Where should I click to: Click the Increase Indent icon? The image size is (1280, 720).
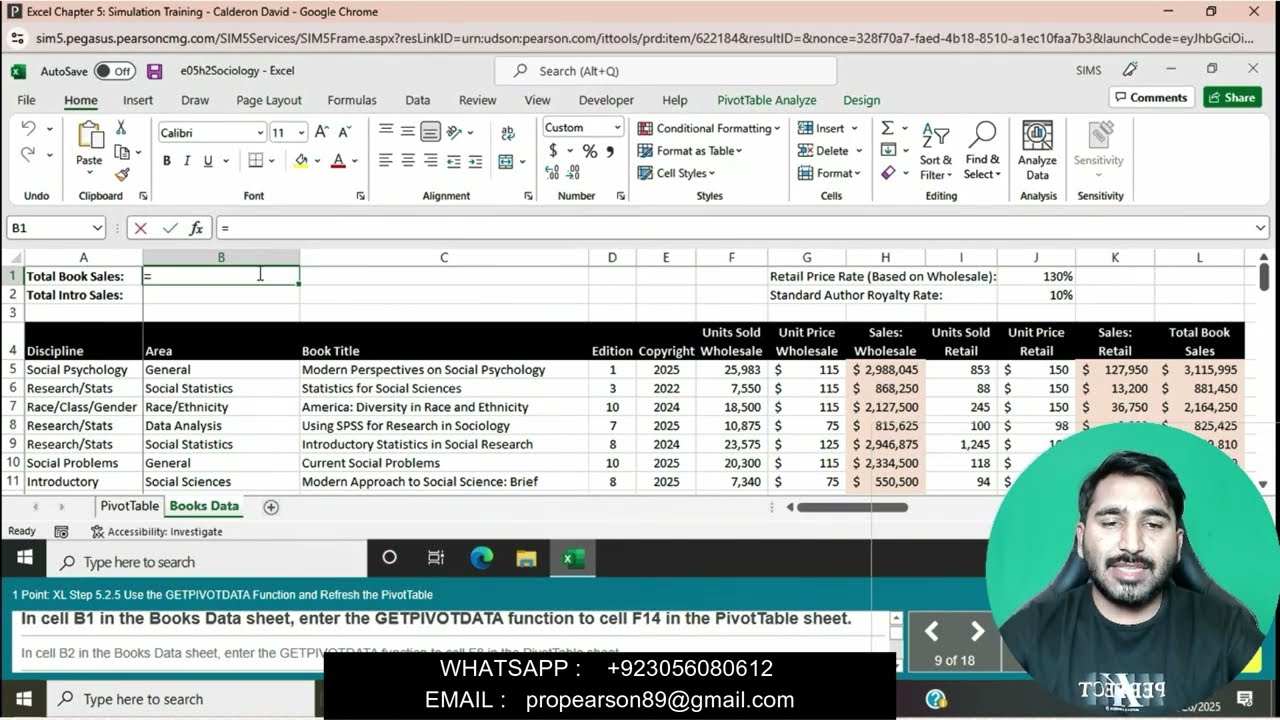click(476, 160)
